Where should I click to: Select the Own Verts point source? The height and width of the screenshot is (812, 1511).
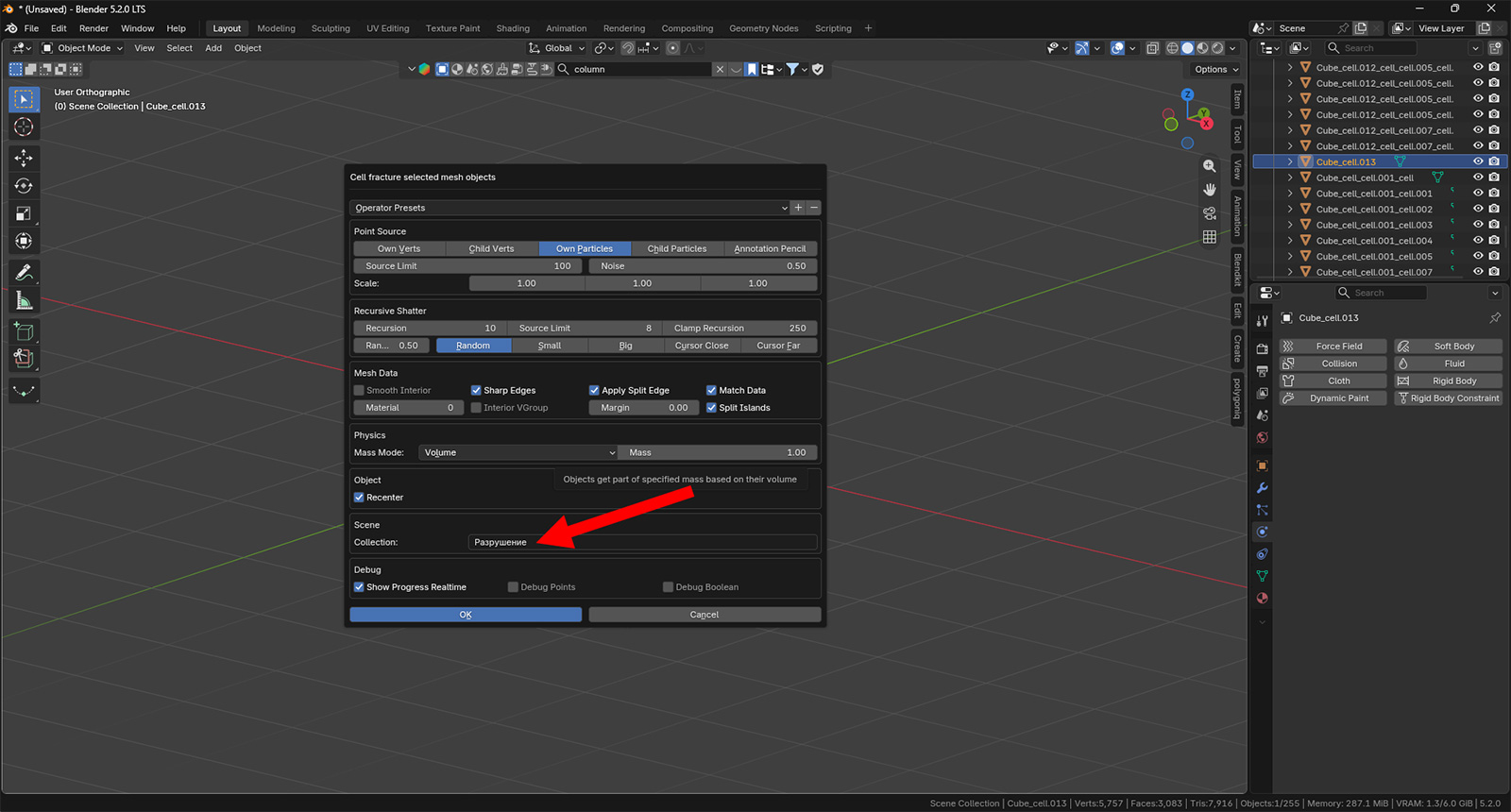(x=399, y=249)
